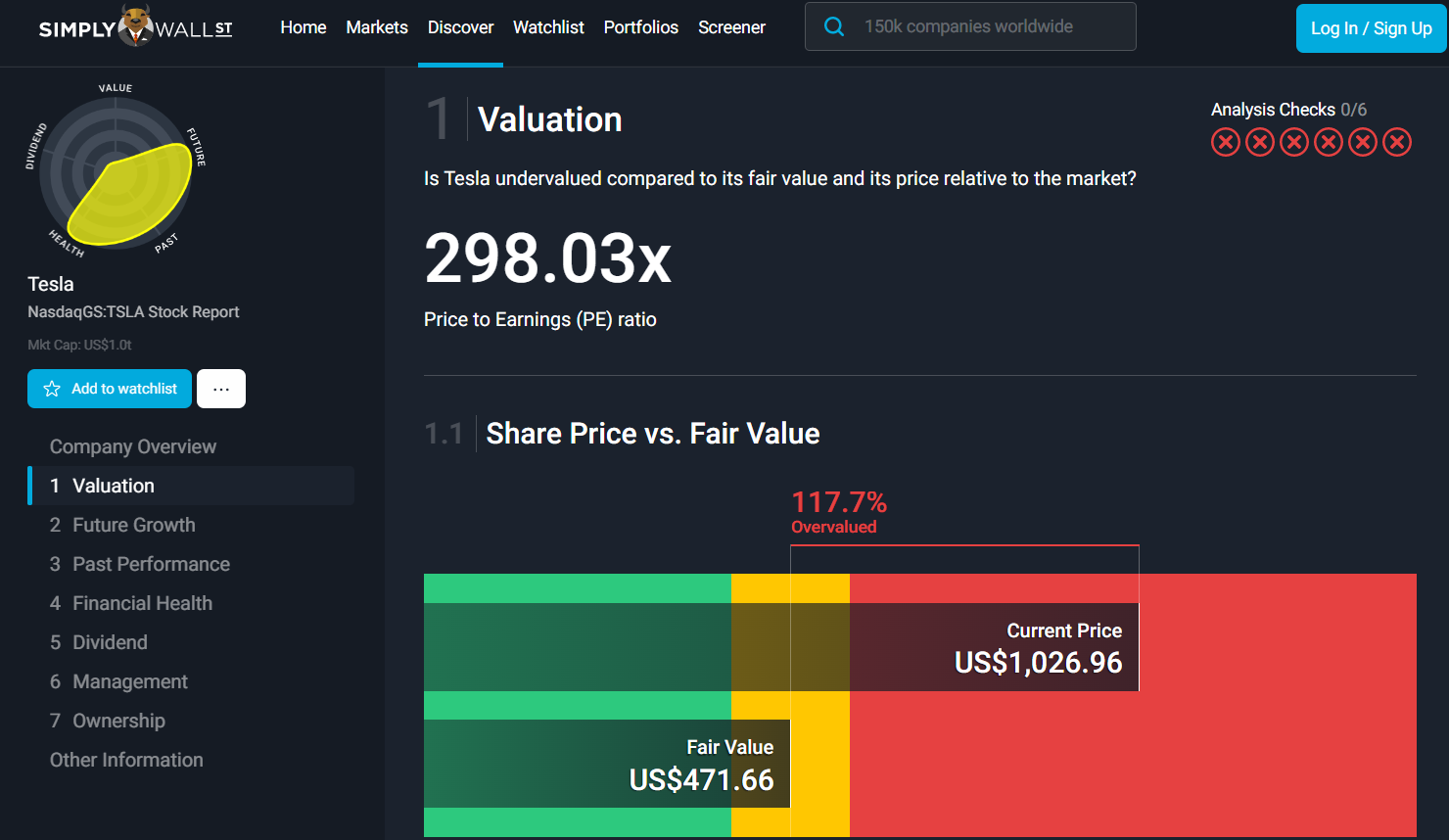Click the first analysis check X icon
Viewport: 1449px width, 840px height.
tap(1226, 142)
